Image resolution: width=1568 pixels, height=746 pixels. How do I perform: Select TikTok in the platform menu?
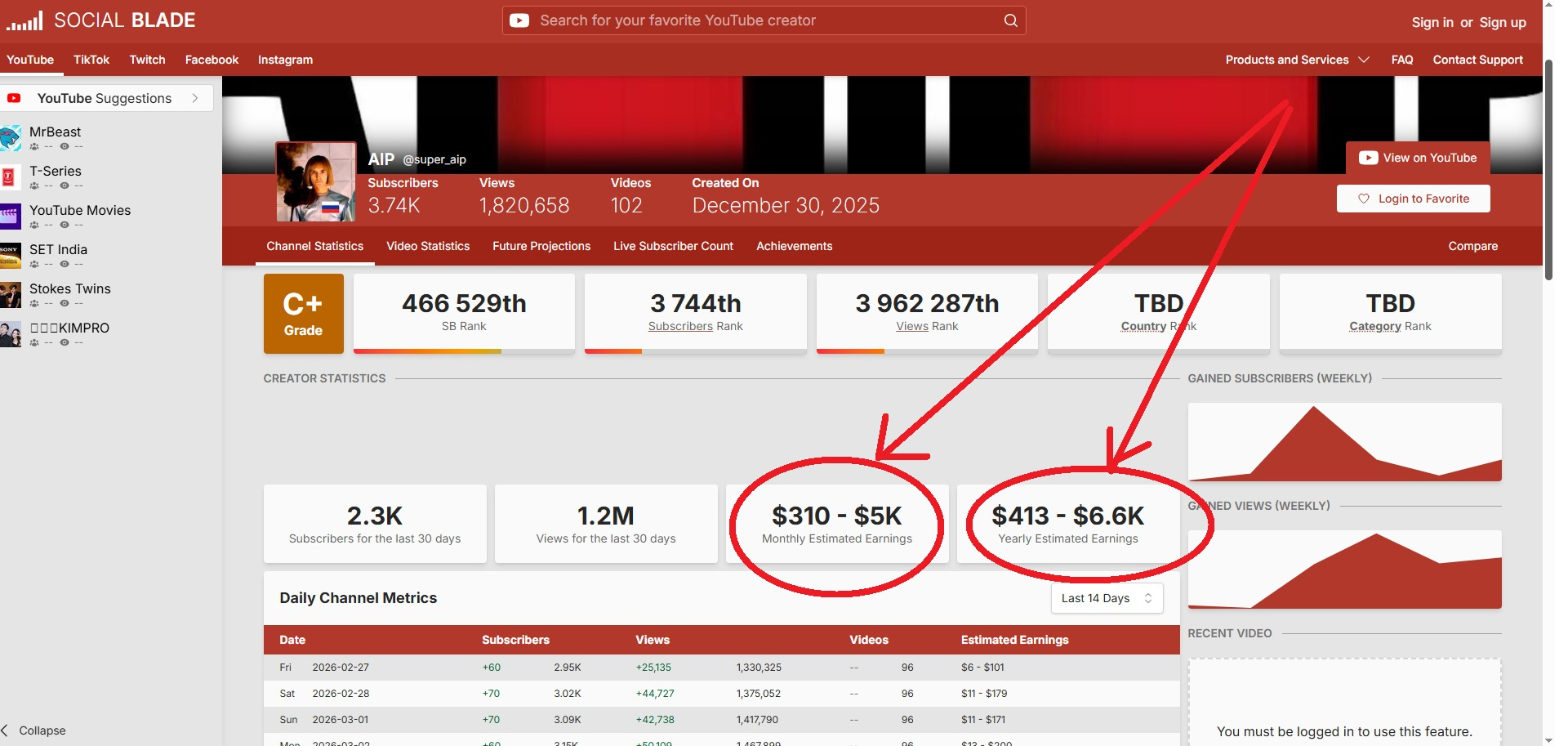[91, 60]
